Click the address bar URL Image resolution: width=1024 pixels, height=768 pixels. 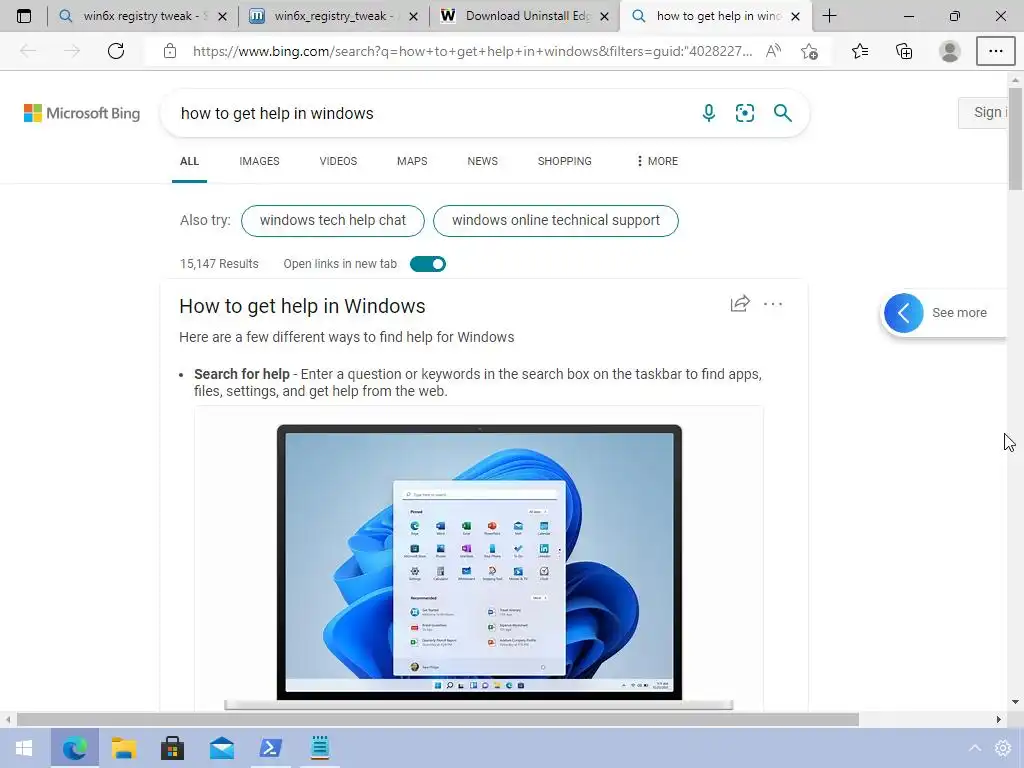pos(472,51)
